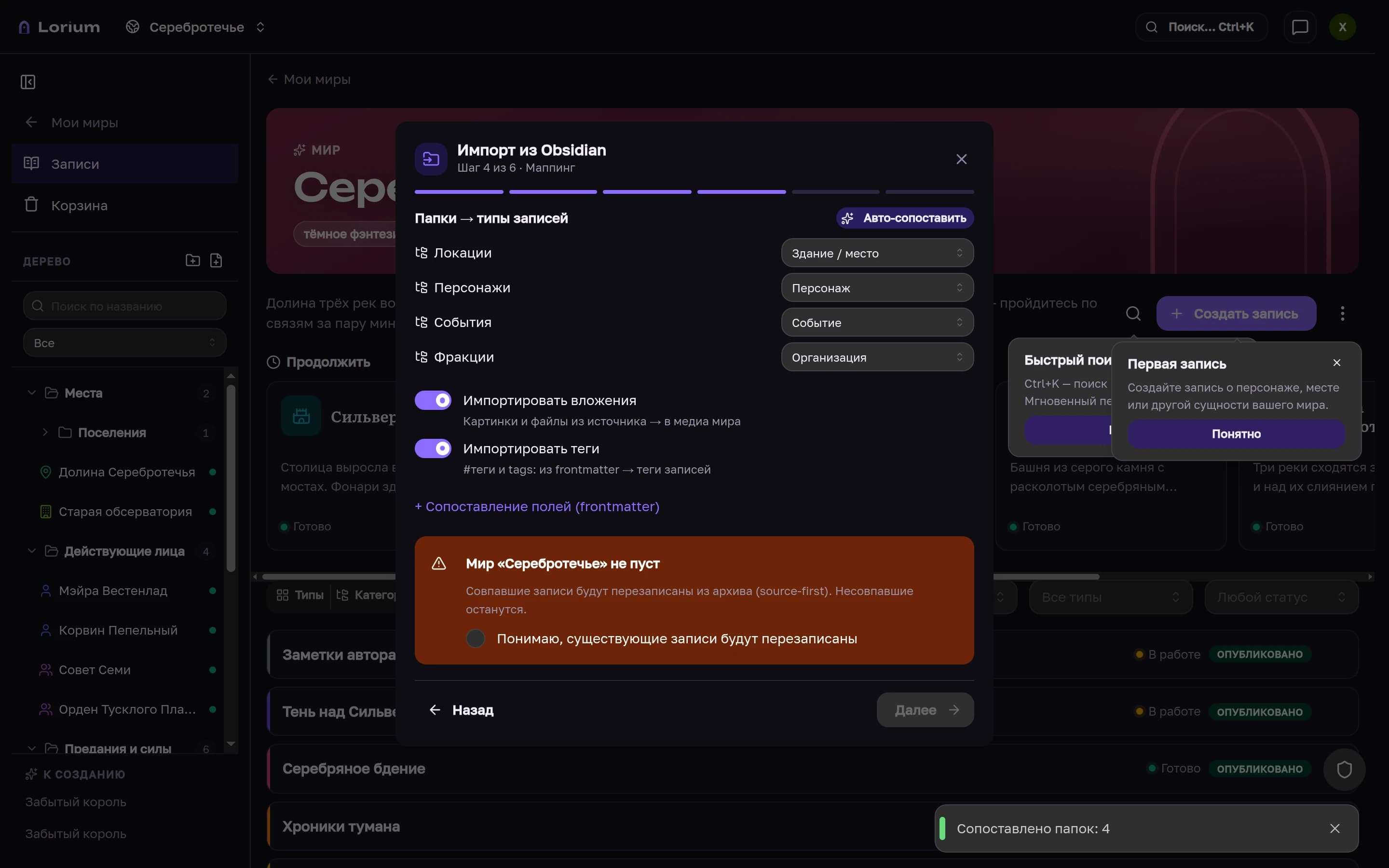
Task: Collapse the Места folder in the tree
Action: click(32, 393)
